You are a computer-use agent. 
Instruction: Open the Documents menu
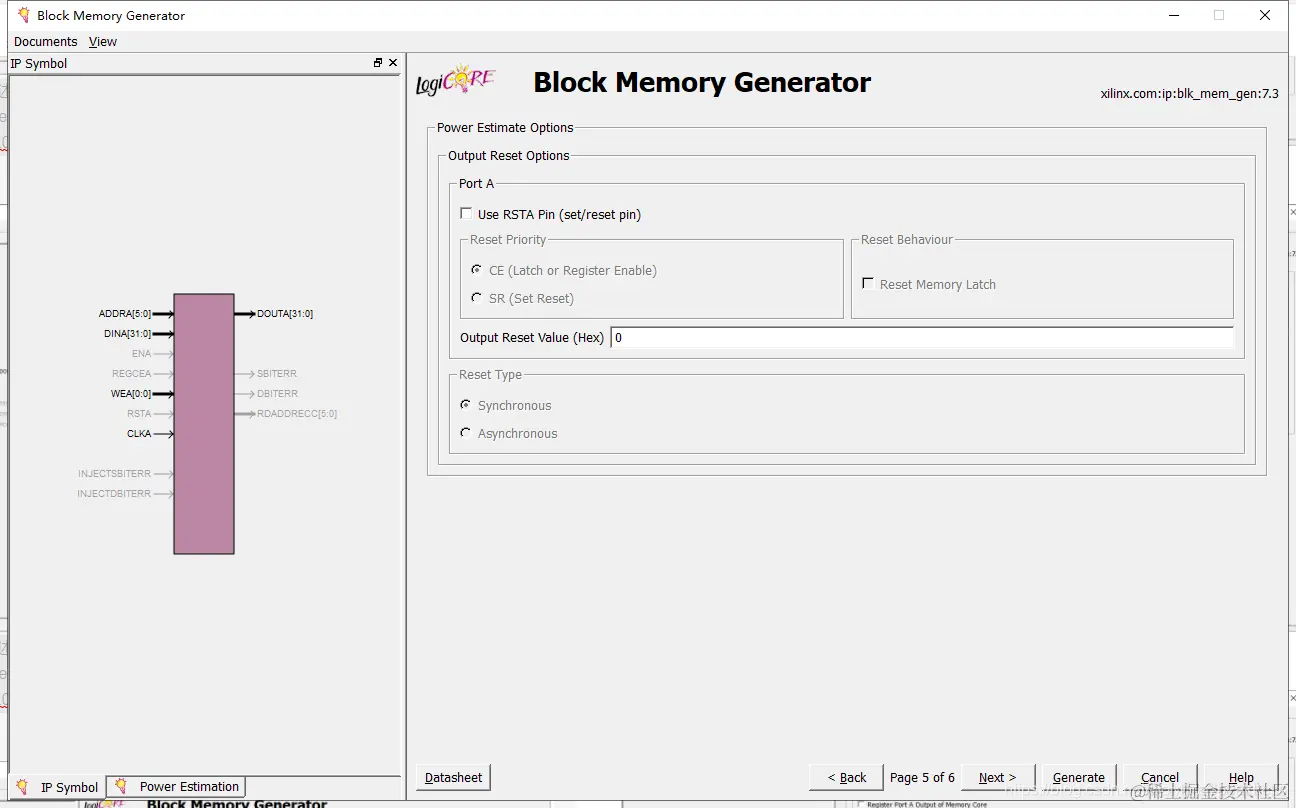(46, 42)
